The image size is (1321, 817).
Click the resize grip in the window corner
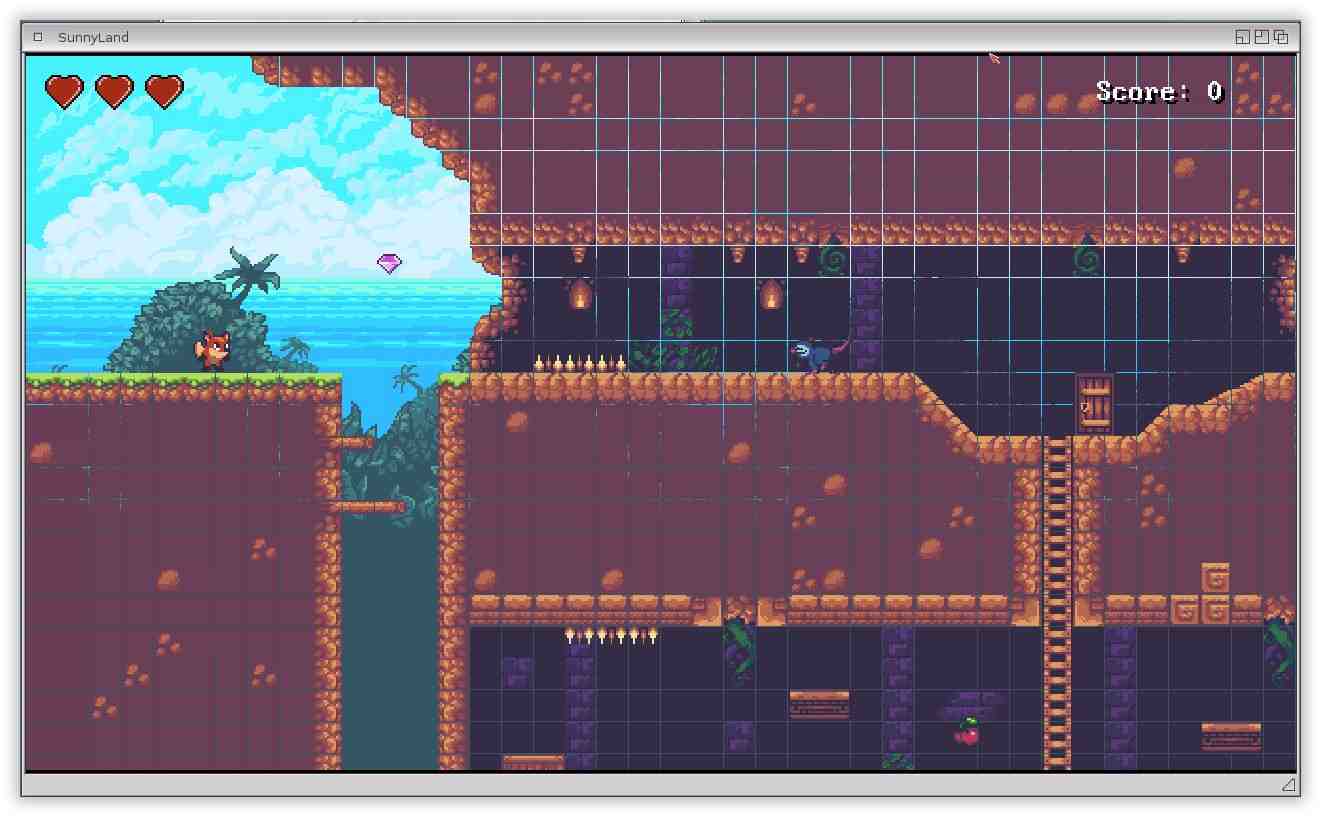click(x=1290, y=785)
